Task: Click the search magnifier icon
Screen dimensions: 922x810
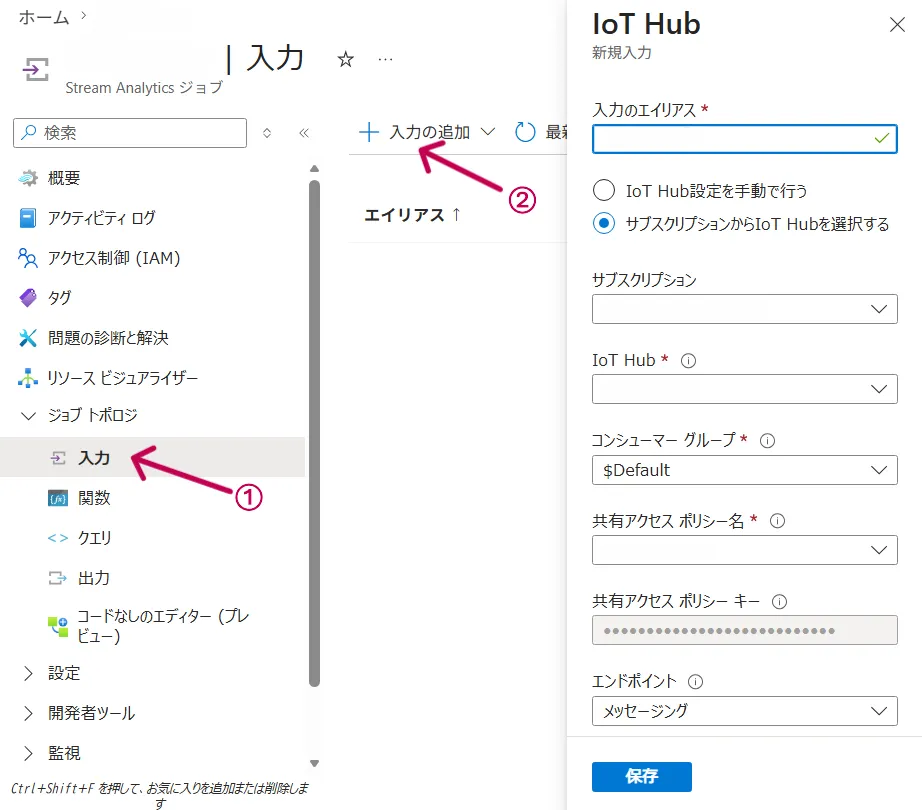Action: (x=29, y=132)
